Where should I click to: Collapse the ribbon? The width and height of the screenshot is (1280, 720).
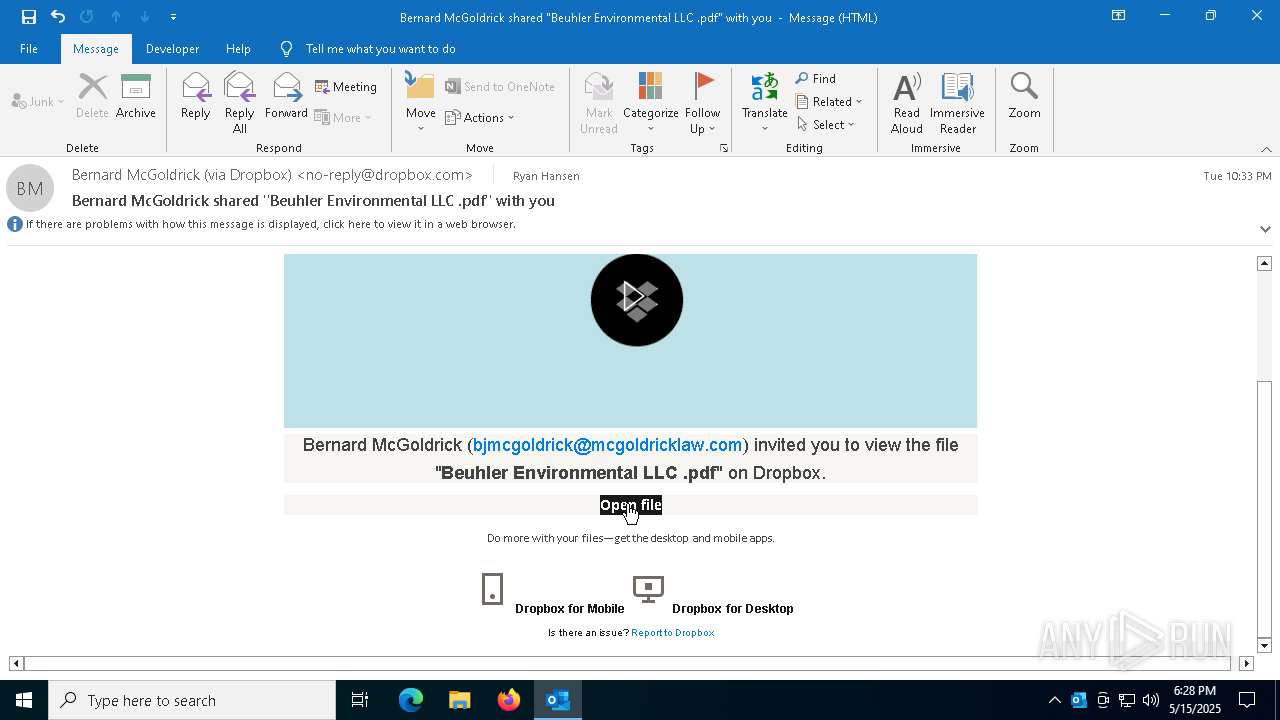[x=1266, y=149]
